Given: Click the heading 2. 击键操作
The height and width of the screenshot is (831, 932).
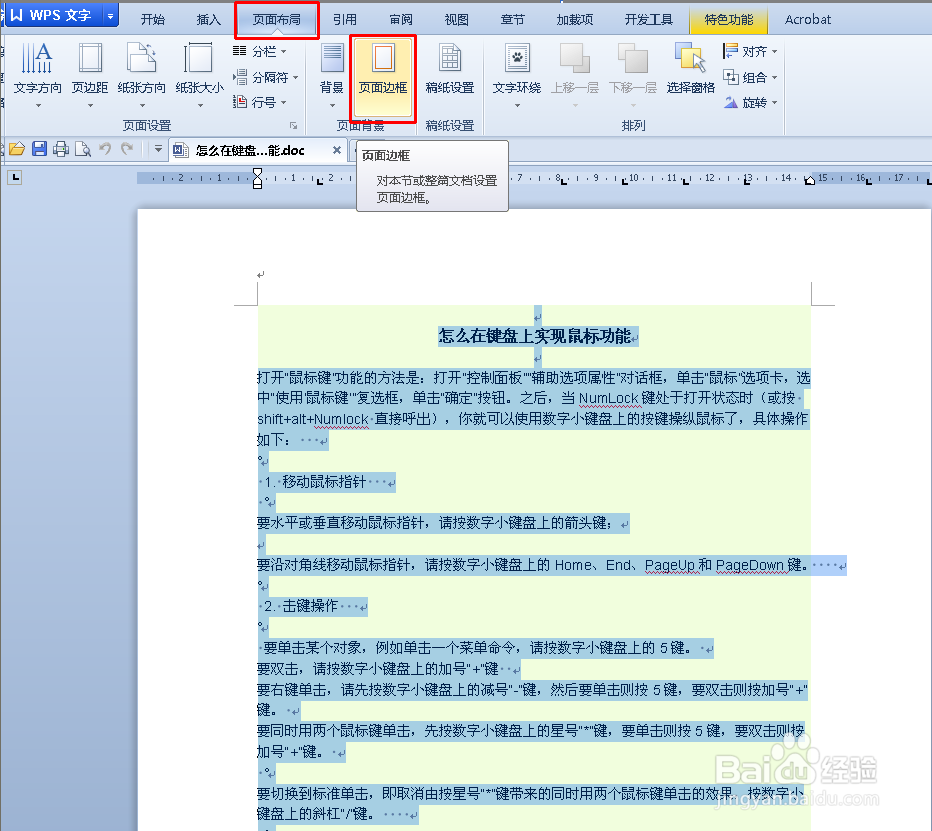Looking at the screenshot, I should click(x=301, y=606).
